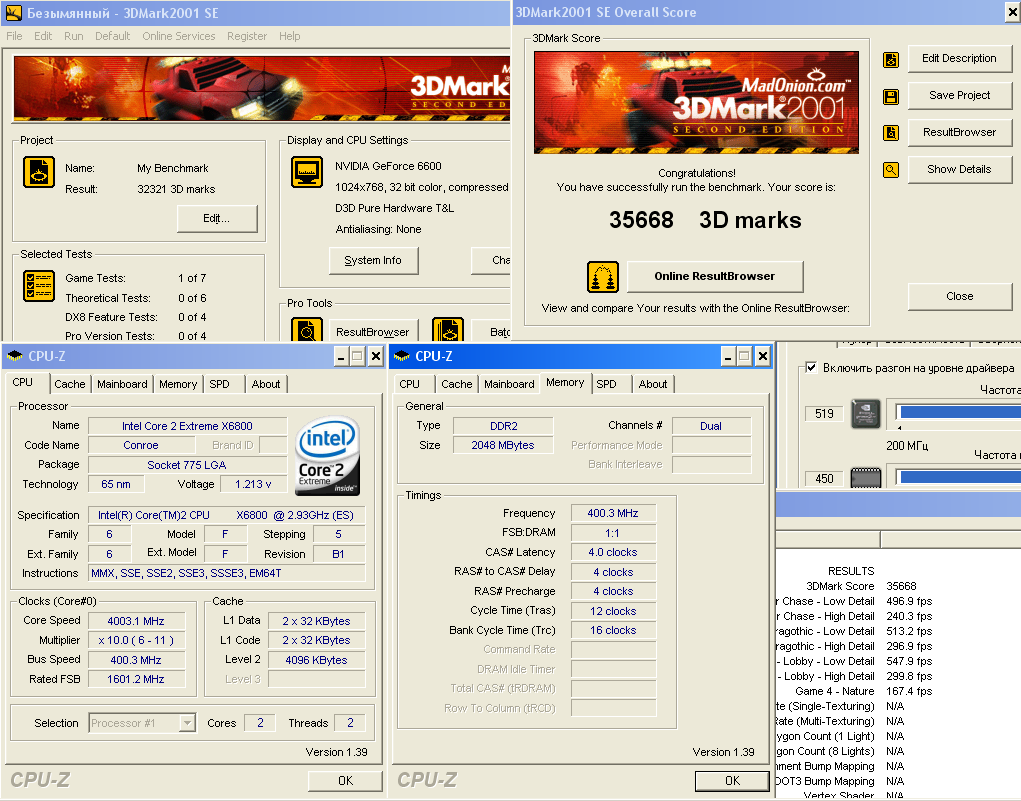Click the 3DMark Second Edition banner image
1021x801 pixels.
pyautogui.click(x=261, y=89)
